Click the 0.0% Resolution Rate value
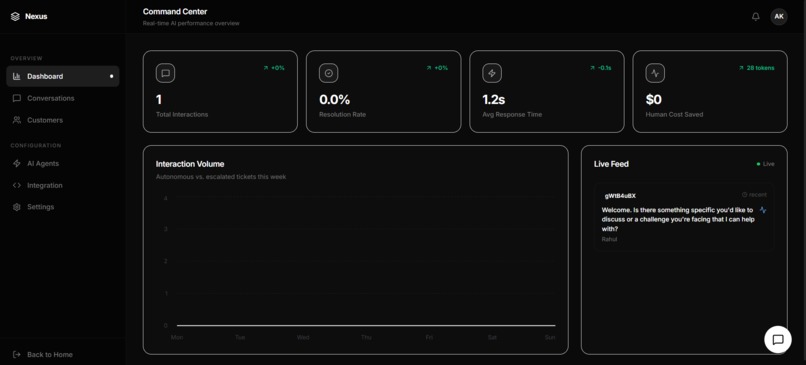 (x=335, y=99)
